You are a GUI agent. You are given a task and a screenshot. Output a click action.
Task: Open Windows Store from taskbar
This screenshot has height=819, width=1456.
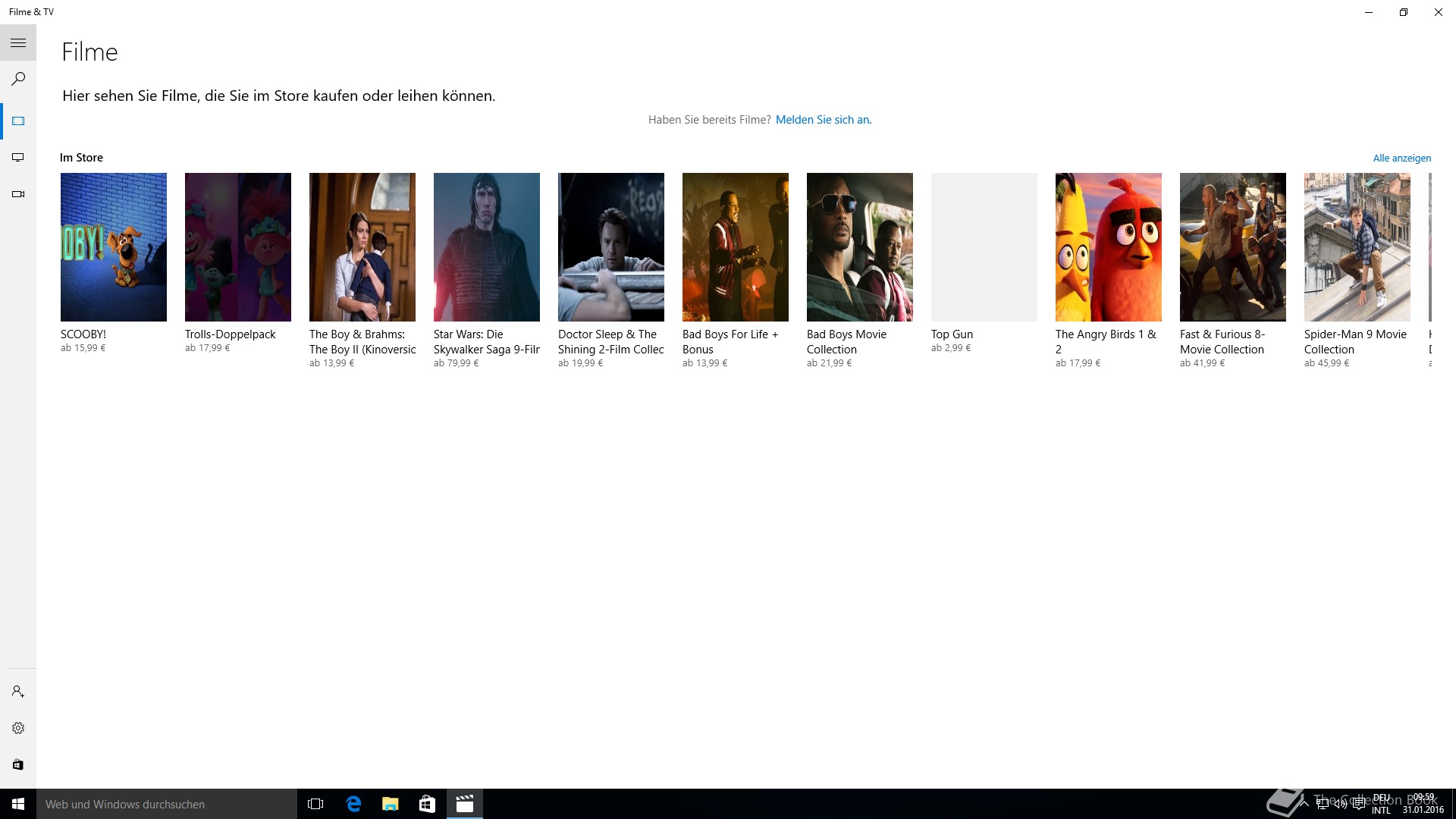point(427,804)
